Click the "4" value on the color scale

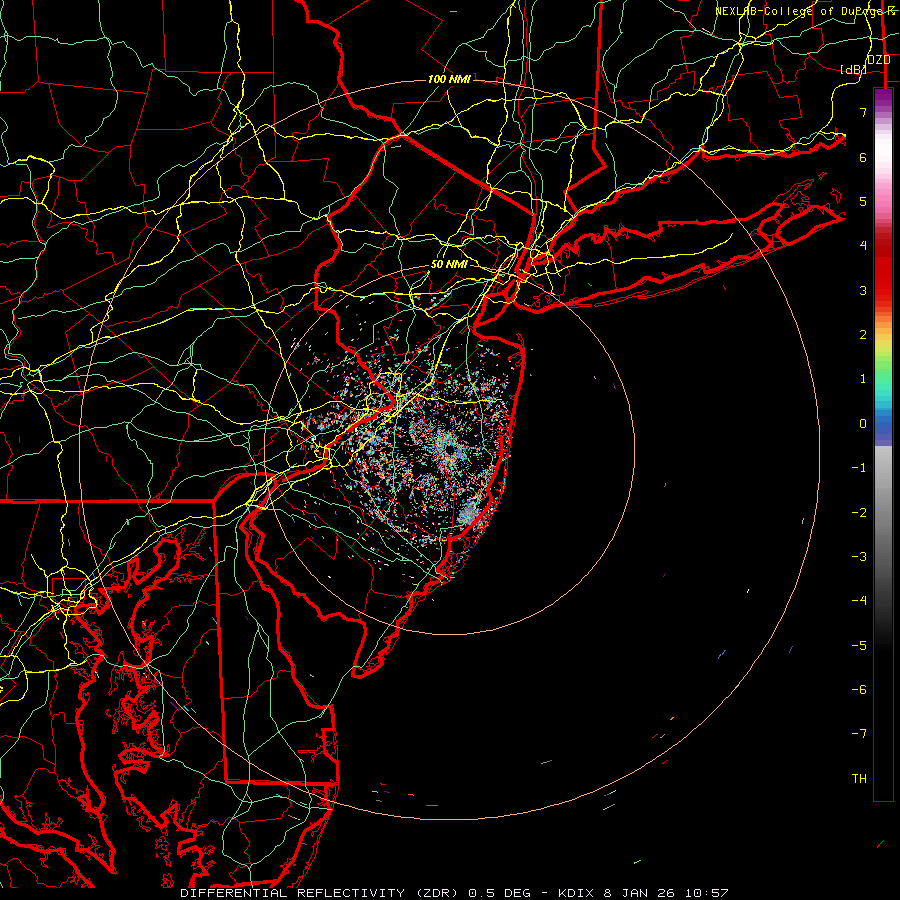[863, 246]
